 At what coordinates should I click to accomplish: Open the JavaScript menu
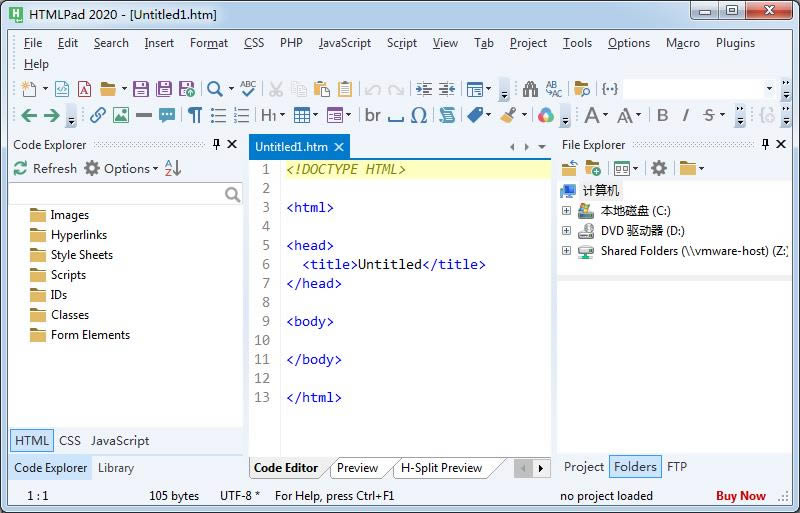coord(344,43)
